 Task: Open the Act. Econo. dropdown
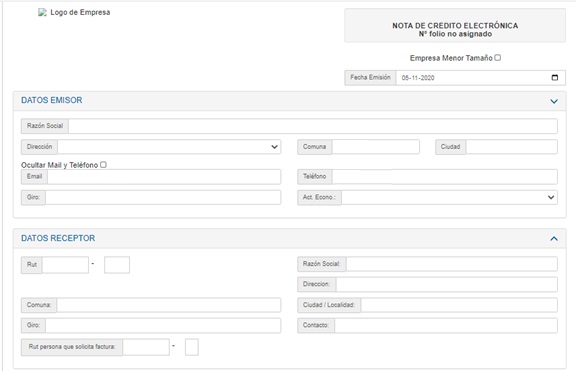point(449,198)
